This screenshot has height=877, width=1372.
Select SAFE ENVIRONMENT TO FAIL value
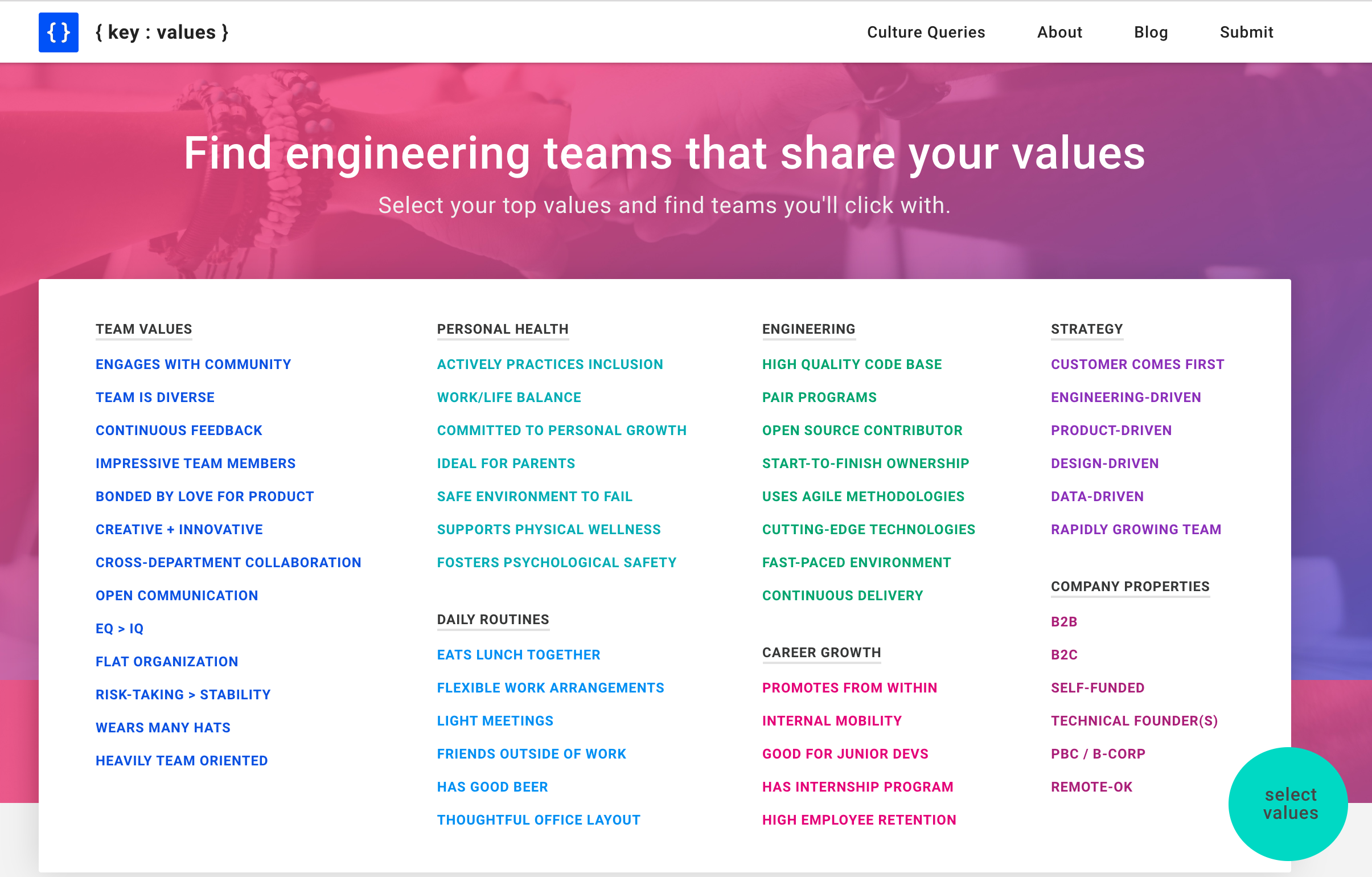tap(535, 497)
